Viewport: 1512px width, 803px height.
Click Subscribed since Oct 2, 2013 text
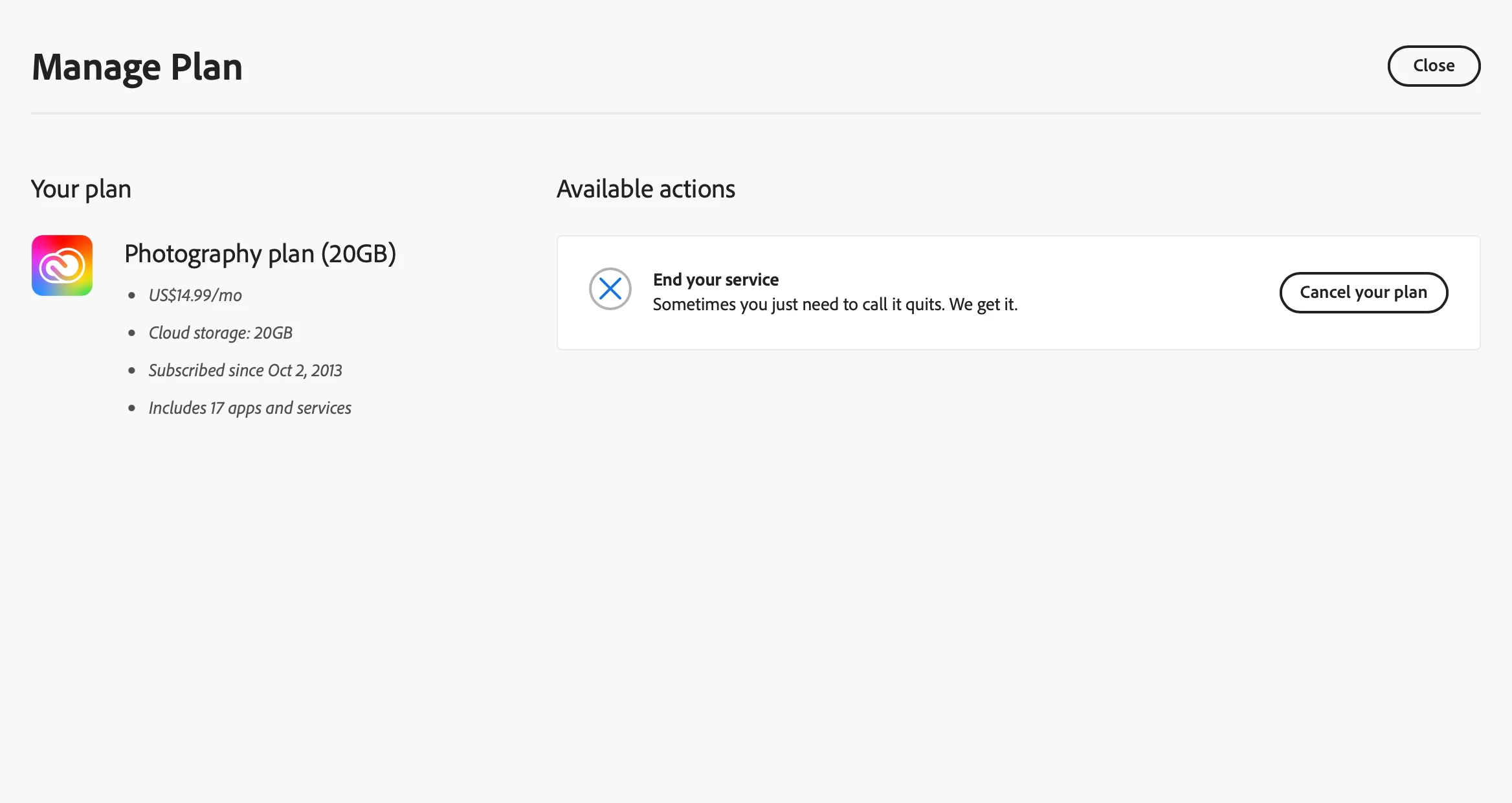[245, 370]
